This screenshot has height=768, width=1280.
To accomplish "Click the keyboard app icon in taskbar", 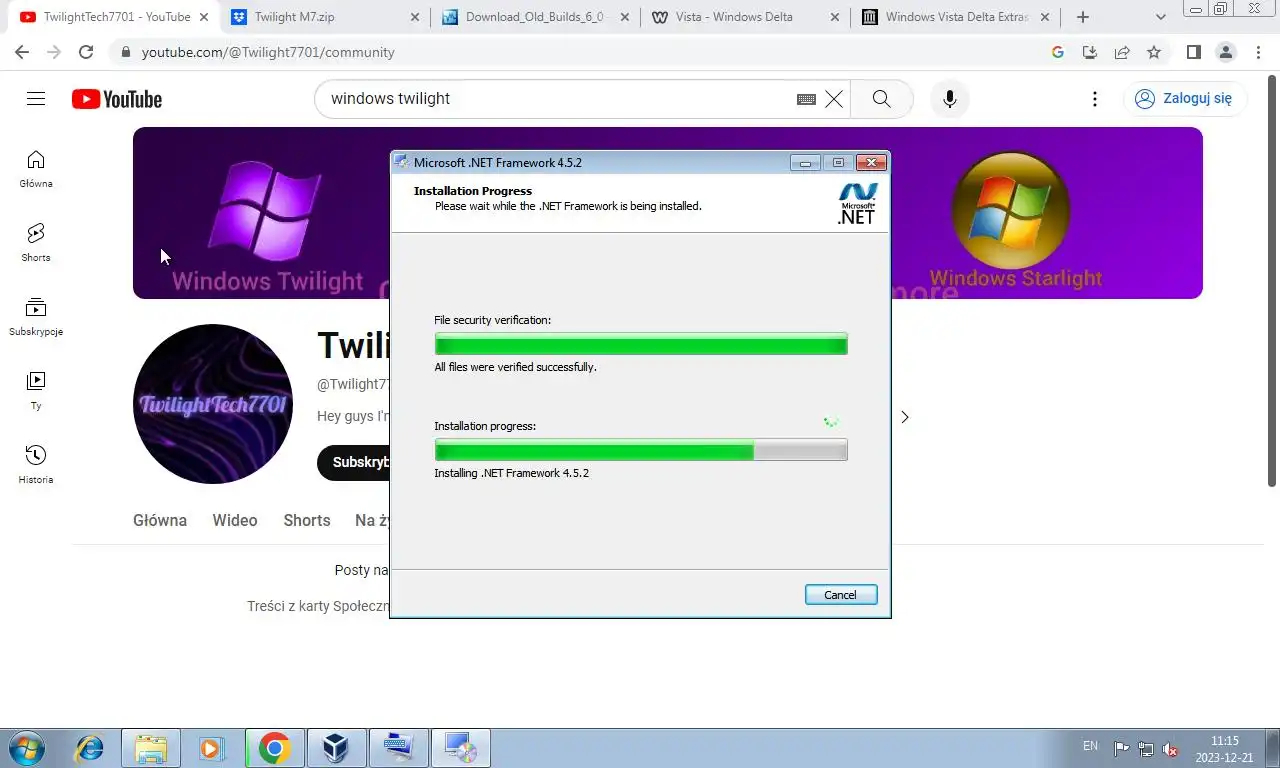I will 398,748.
